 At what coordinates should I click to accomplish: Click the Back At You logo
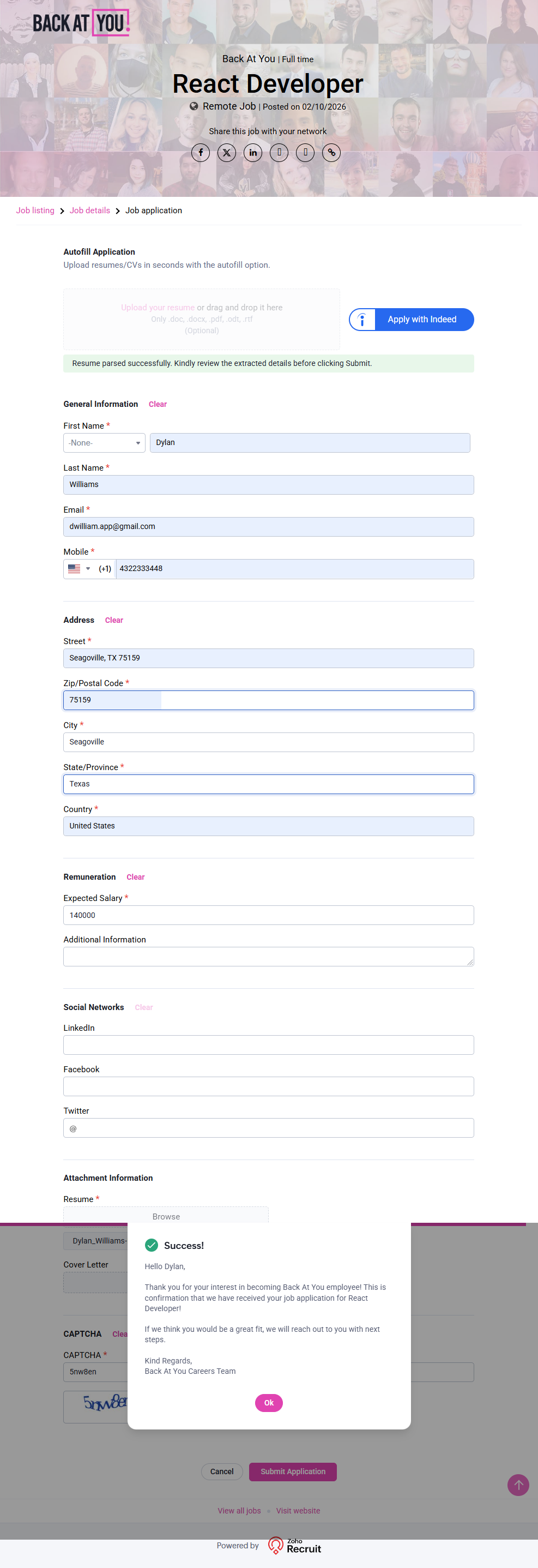click(81, 23)
